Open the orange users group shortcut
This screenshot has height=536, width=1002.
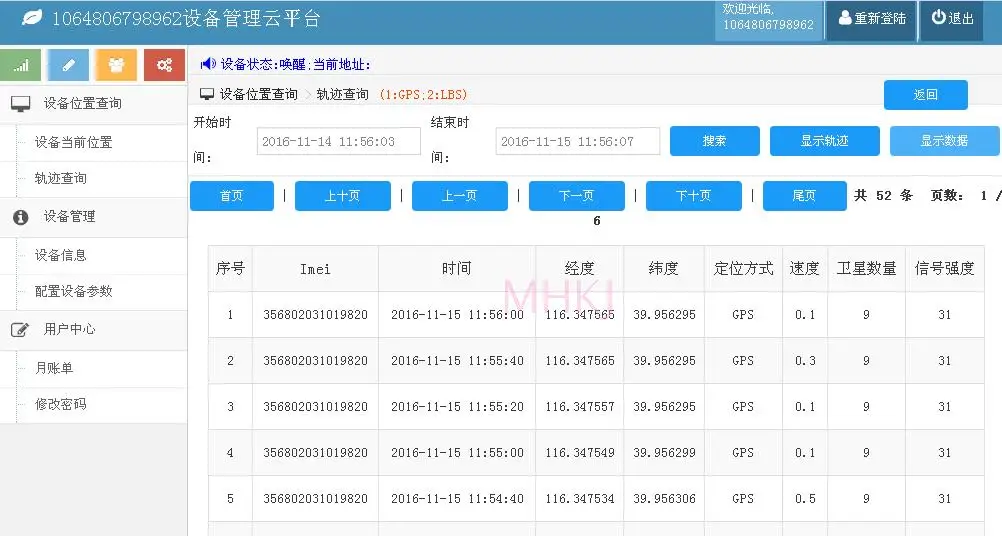pyautogui.click(x=116, y=65)
